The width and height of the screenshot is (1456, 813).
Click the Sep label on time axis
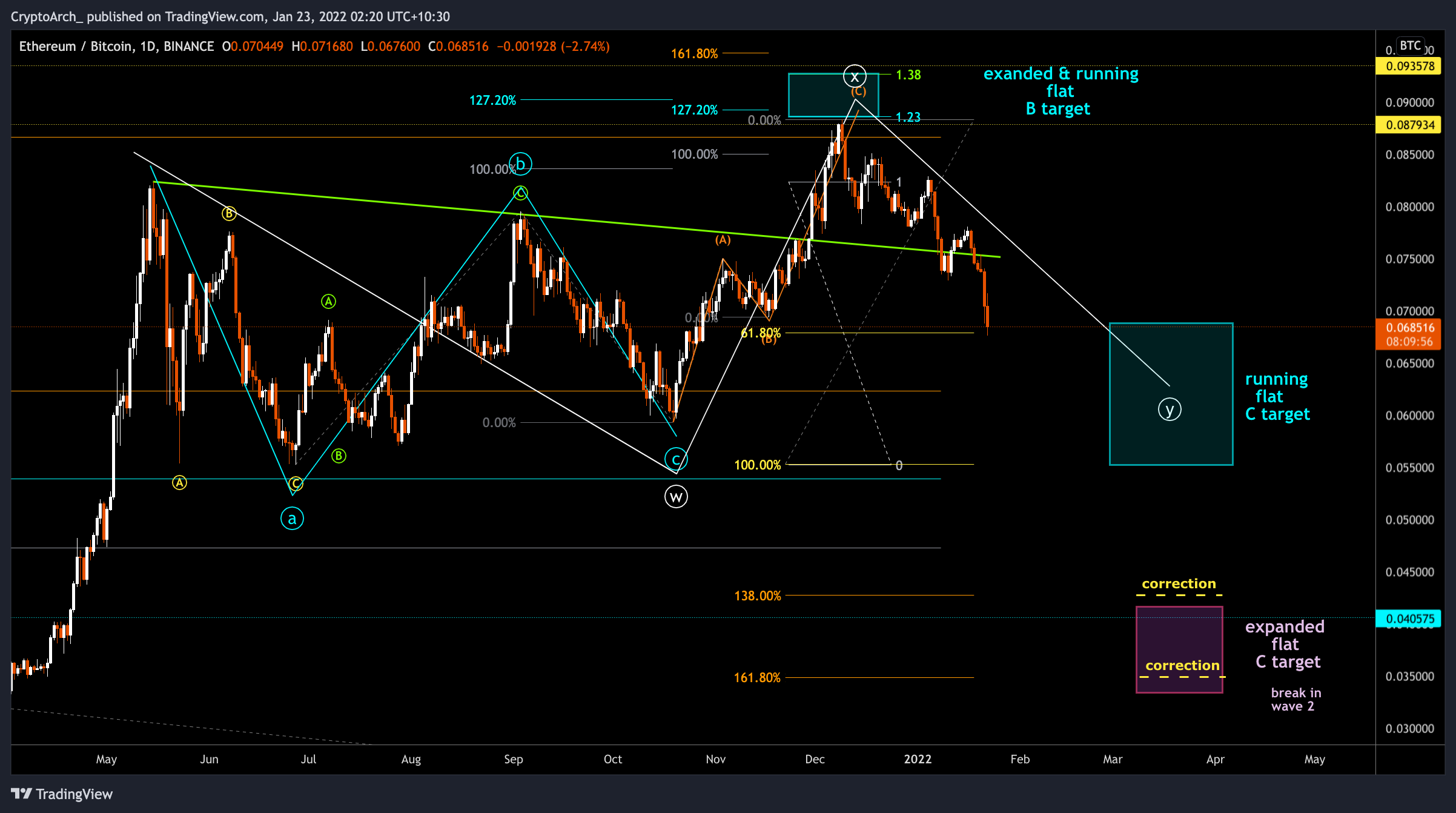point(513,759)
